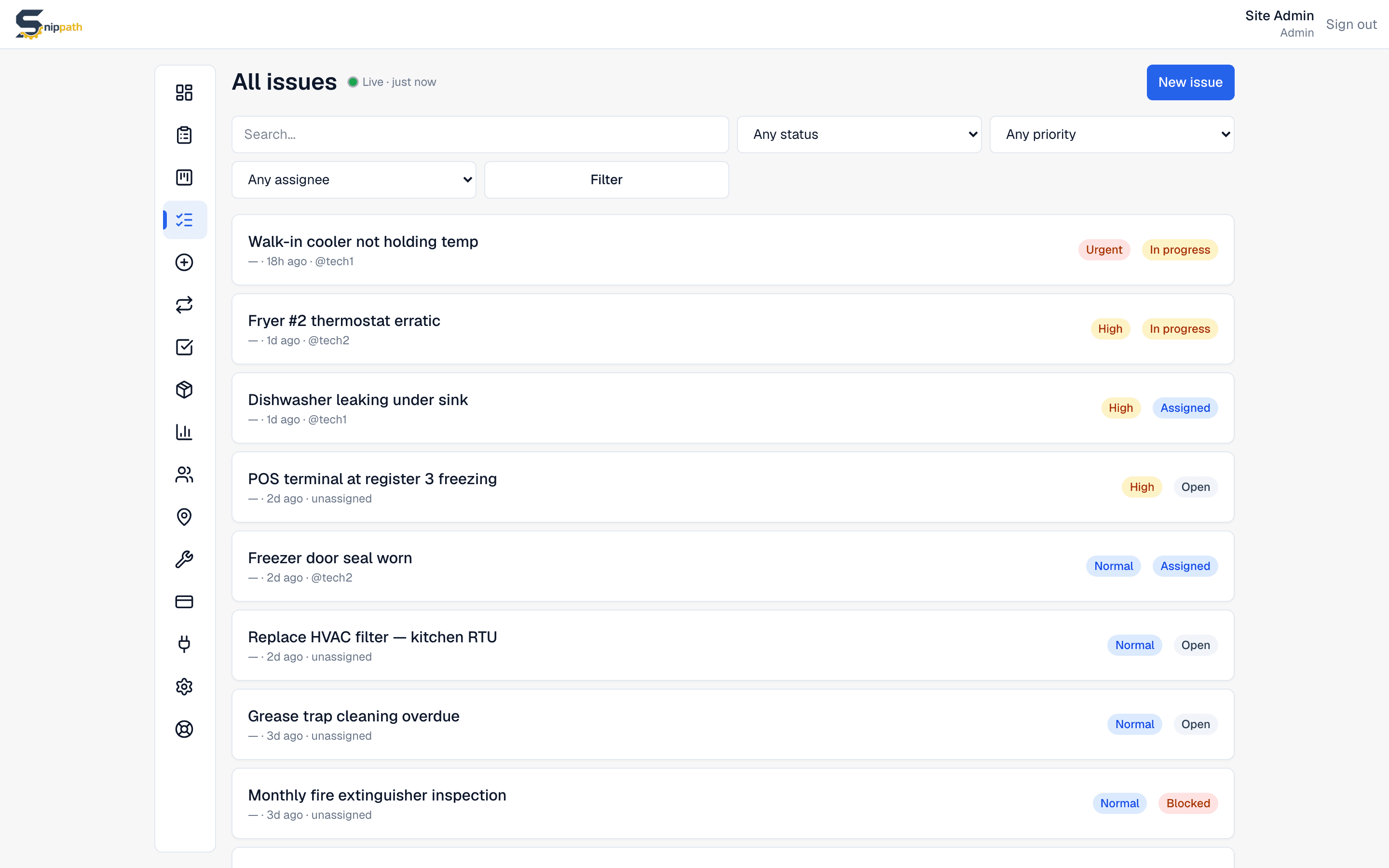Image resolution: width=1389 pixels, height=868 pixels.
Task: Click the Live · just now indicator
Action: [392, 82]
